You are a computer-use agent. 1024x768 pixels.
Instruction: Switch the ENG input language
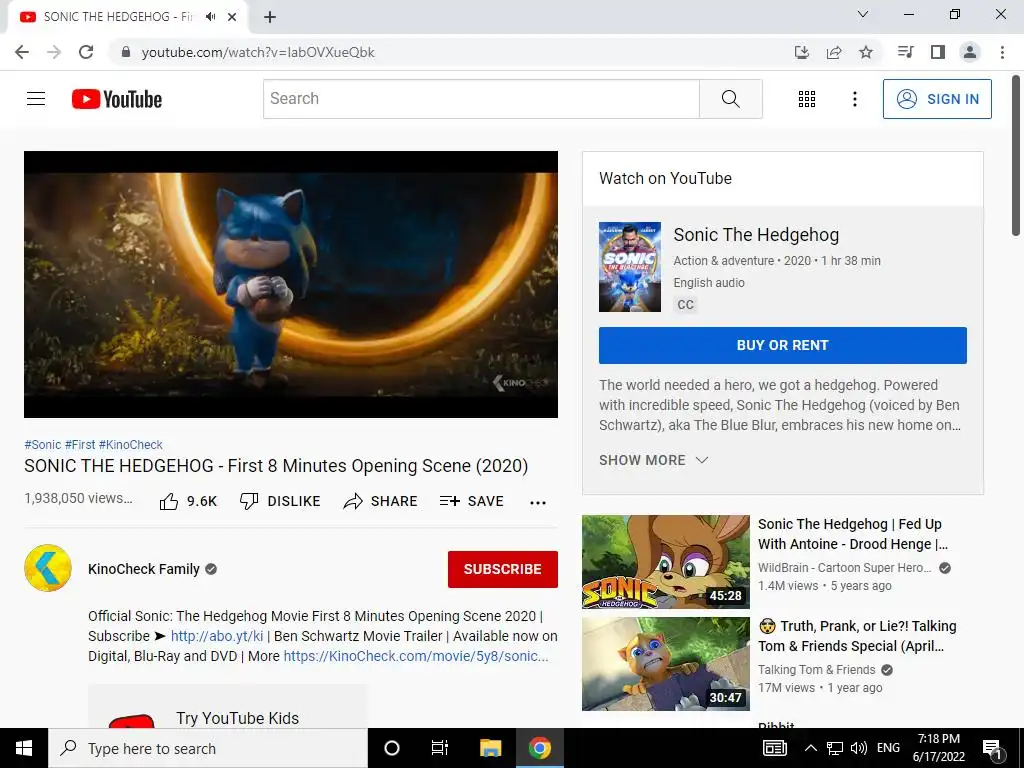tap(888, 748)
